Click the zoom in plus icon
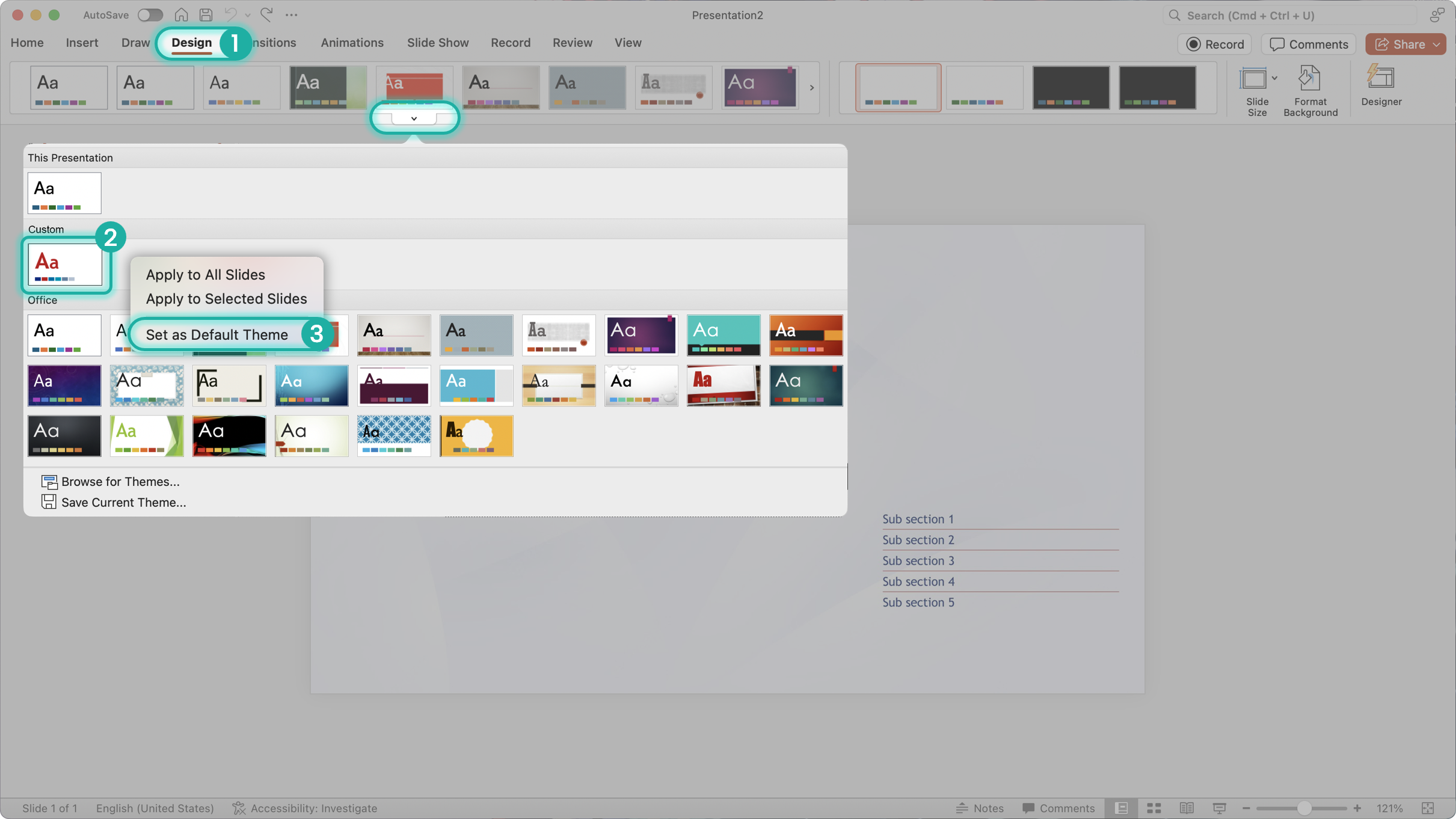 pyautogui.click(x=1357, y=808)
